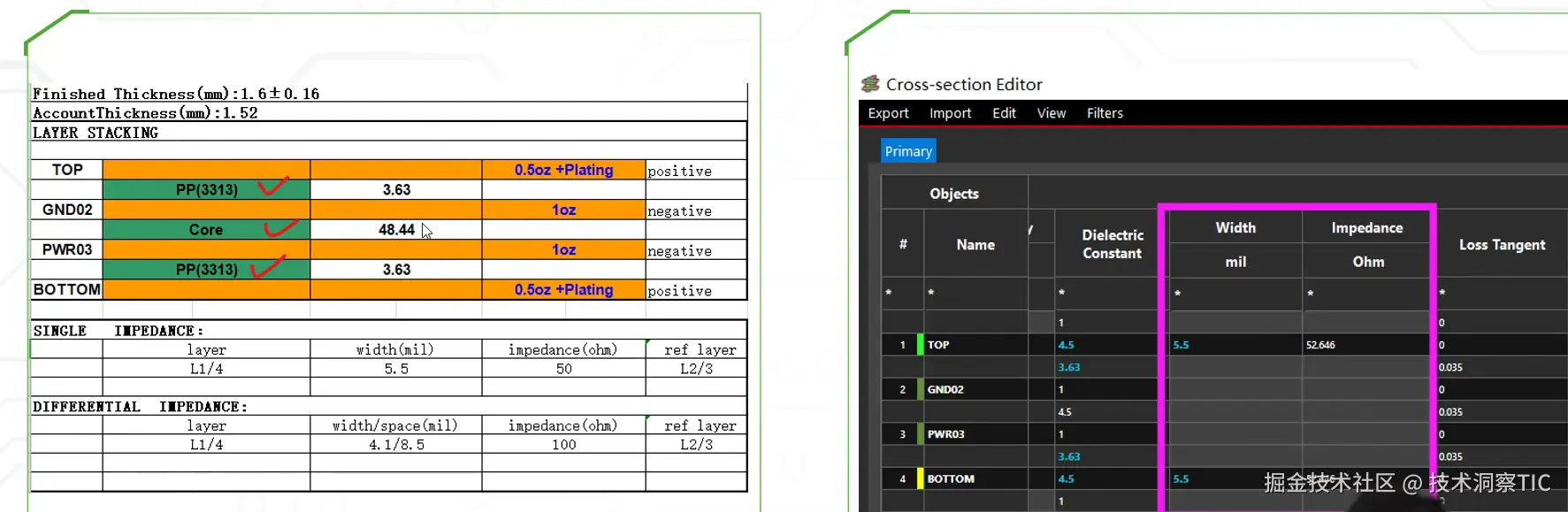The height and width of the screenshot is (512, 1568).
Task: Select the GND02 layer row in editor
Action: tap(1225, 389)
